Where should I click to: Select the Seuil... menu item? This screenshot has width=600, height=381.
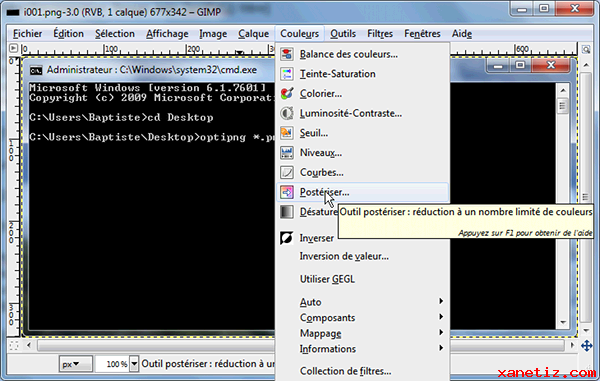point(362,133)
